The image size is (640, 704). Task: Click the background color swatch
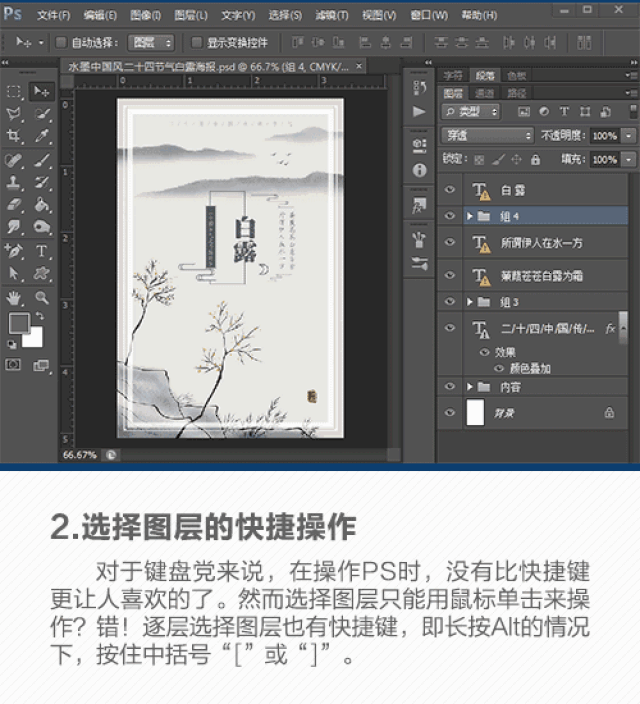click(x=35, y=339)
